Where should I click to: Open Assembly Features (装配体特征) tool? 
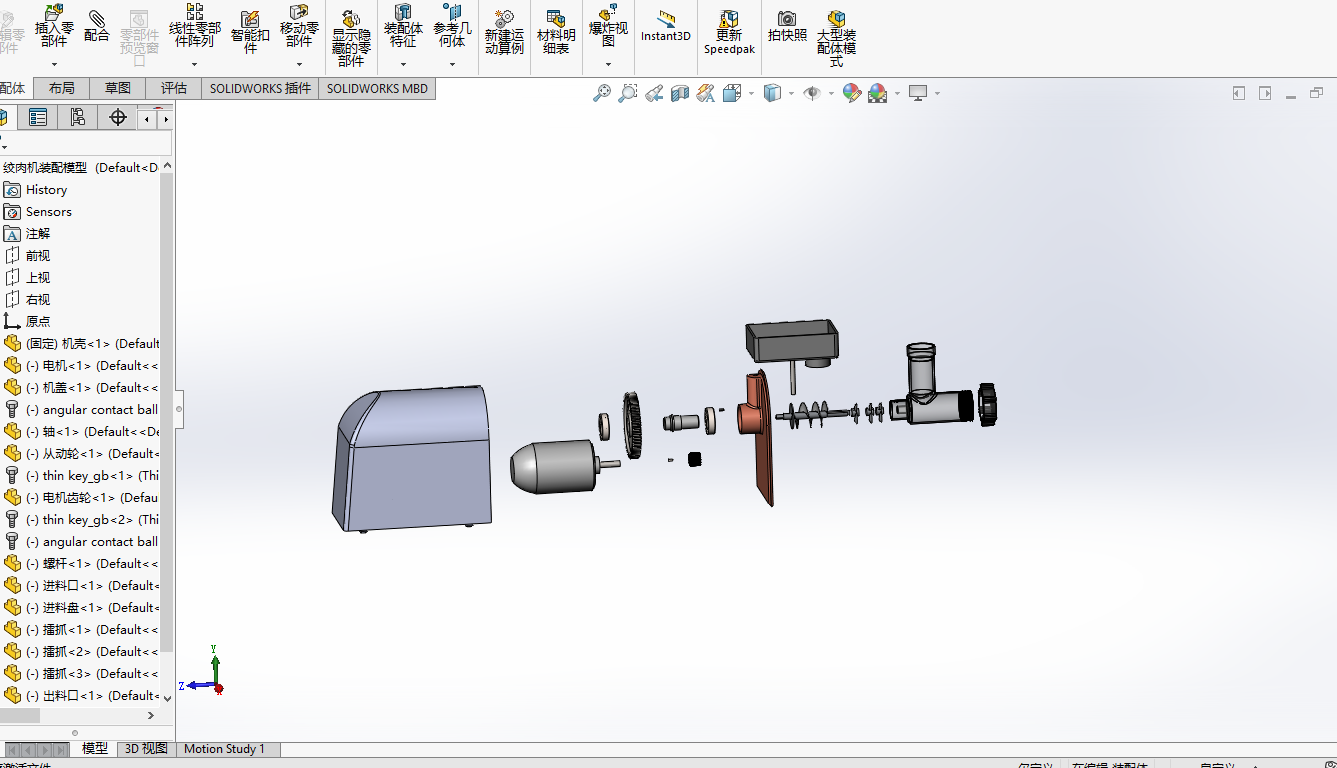(x=403, y=26)
